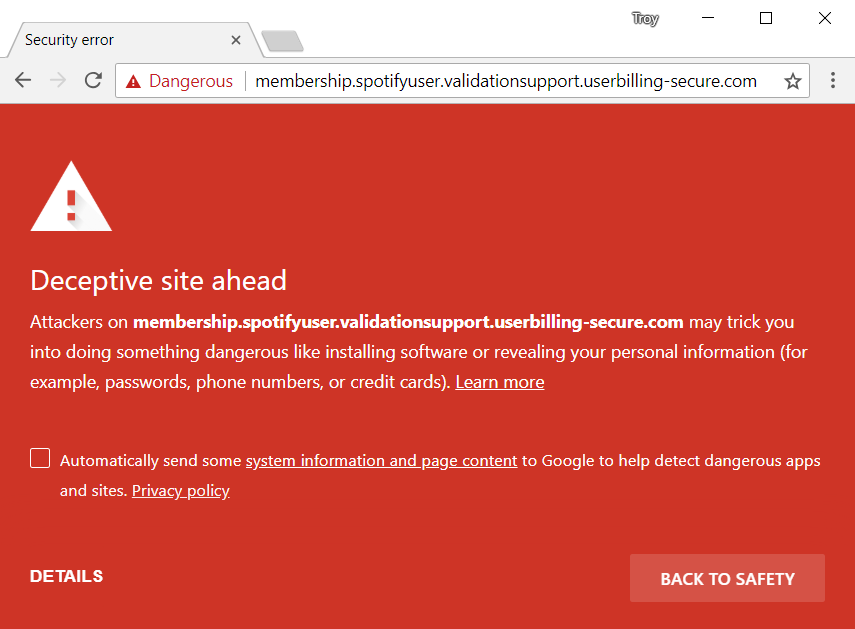Viewport: 855px width, 629px height.
Task: Click the Deceptive site ahead heading
Action: coord(158,281)
